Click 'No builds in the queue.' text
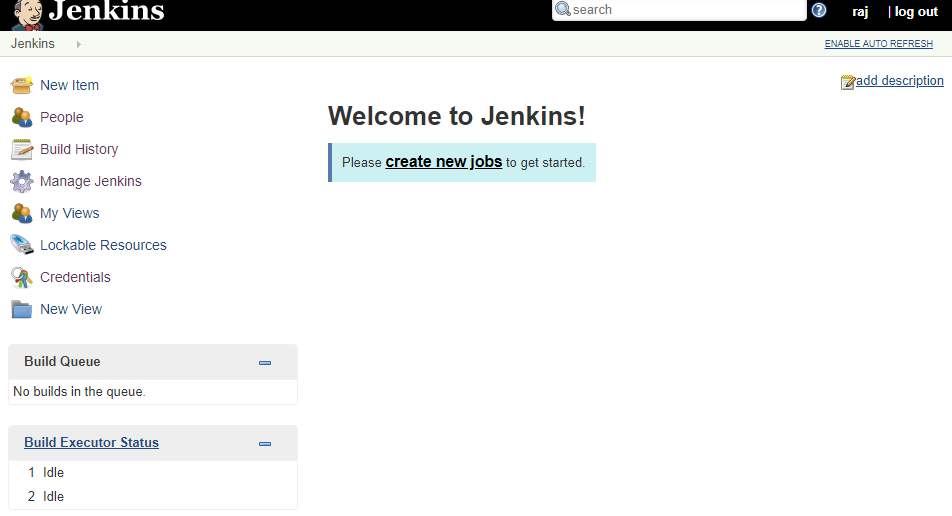952x516 pixels. tap(80, 392)
